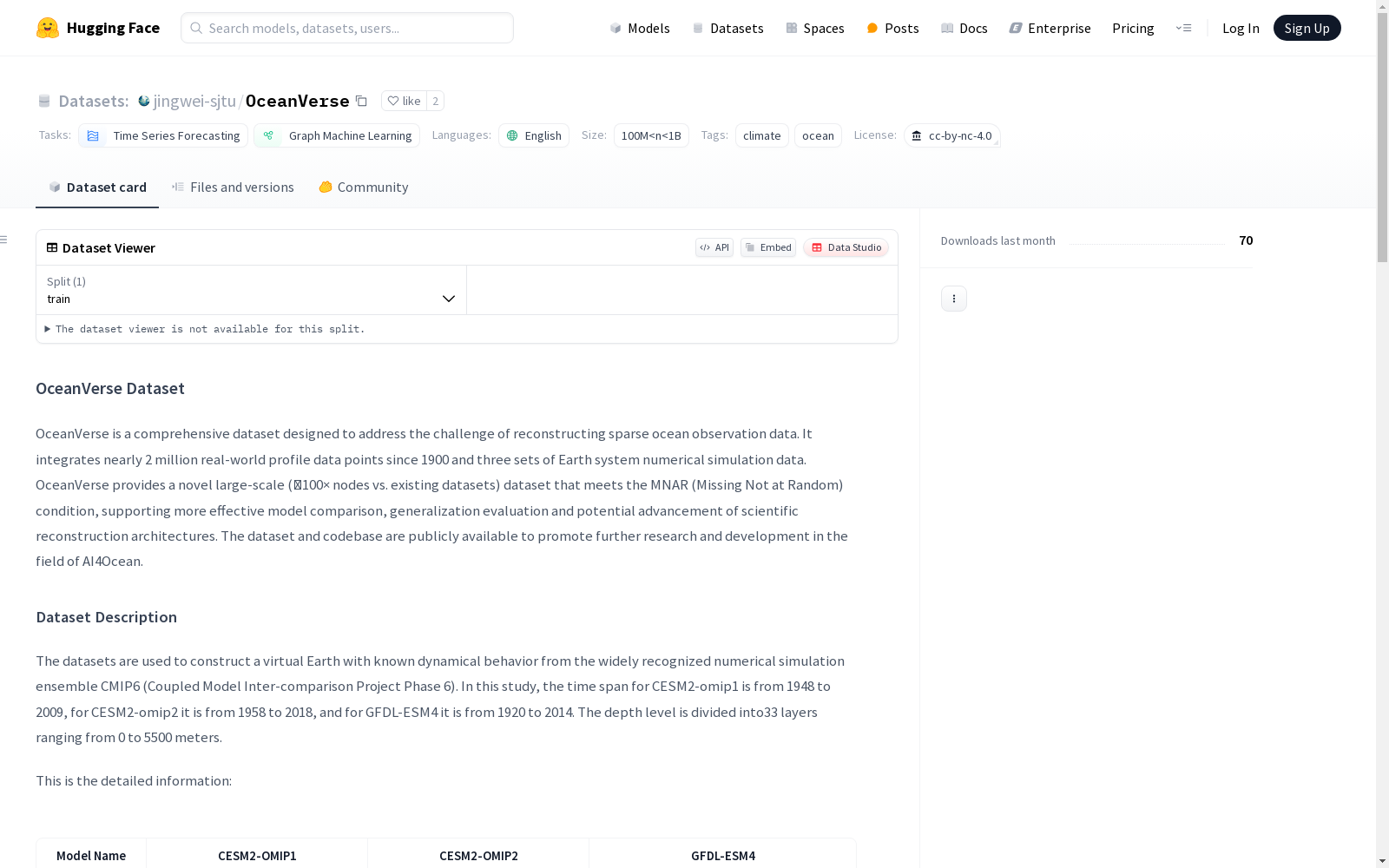
Task: Click the Hugging Face logo icon
Action: [48, 28]
